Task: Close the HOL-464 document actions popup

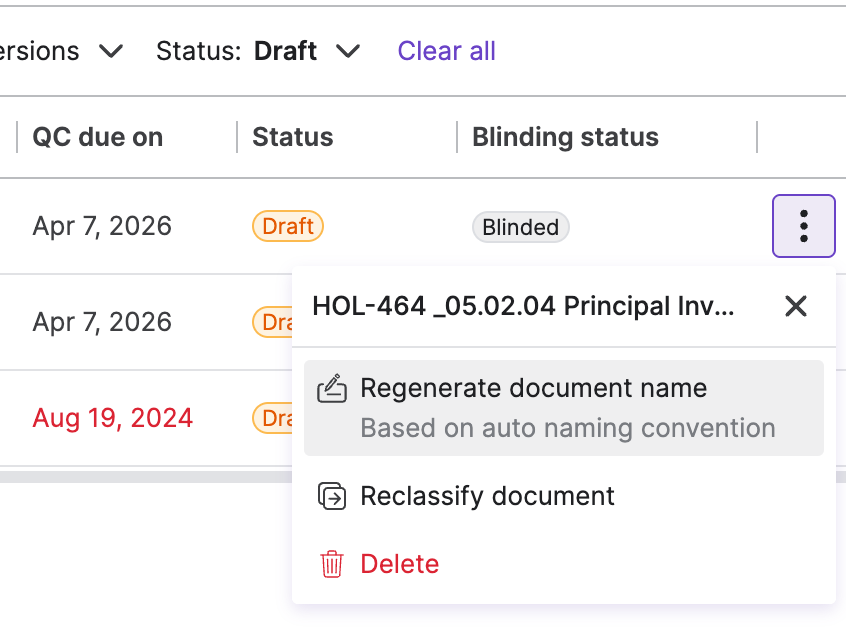Action: tap(796, 306)
